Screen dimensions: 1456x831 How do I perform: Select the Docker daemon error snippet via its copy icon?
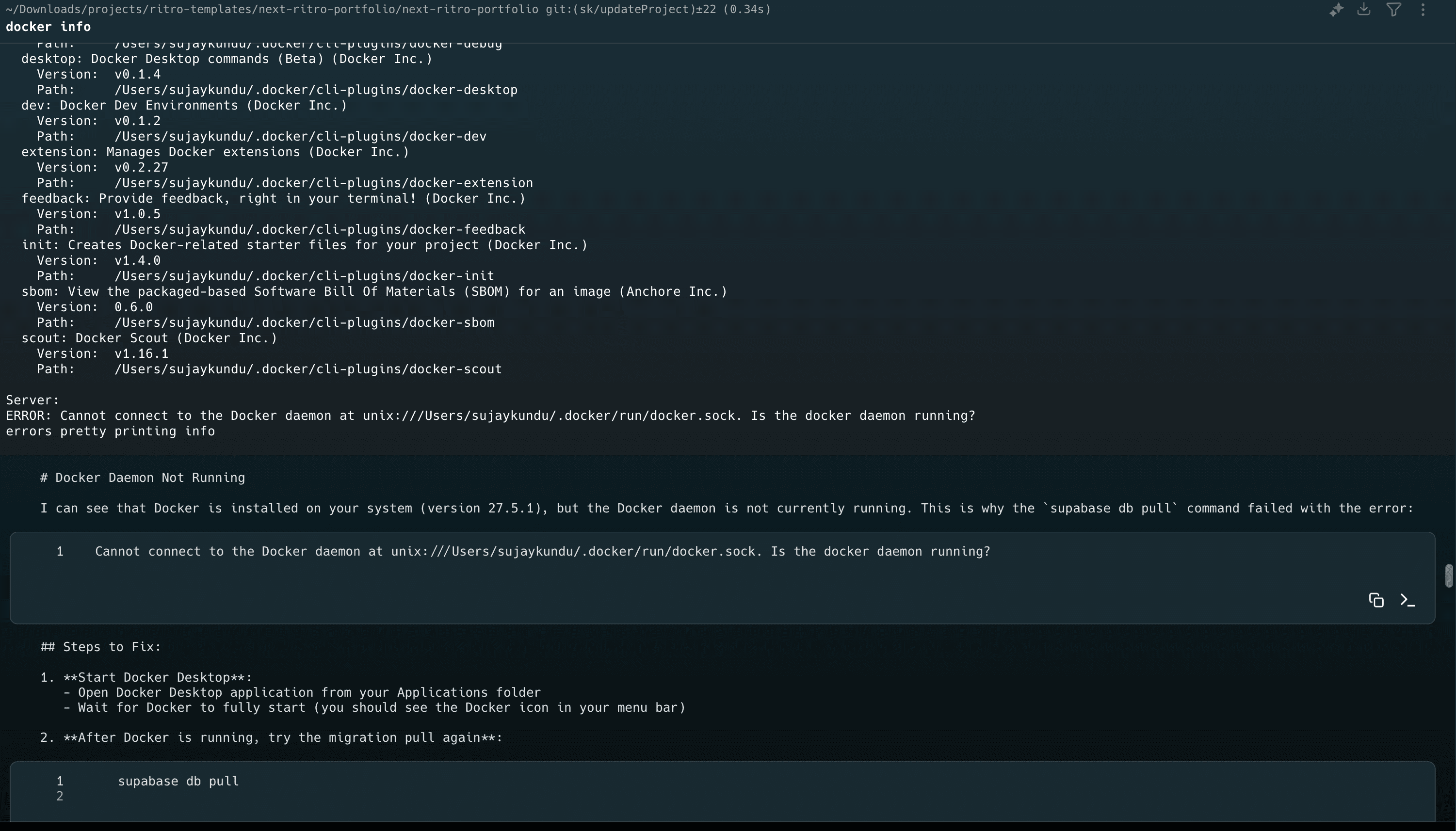(1376, 600)
